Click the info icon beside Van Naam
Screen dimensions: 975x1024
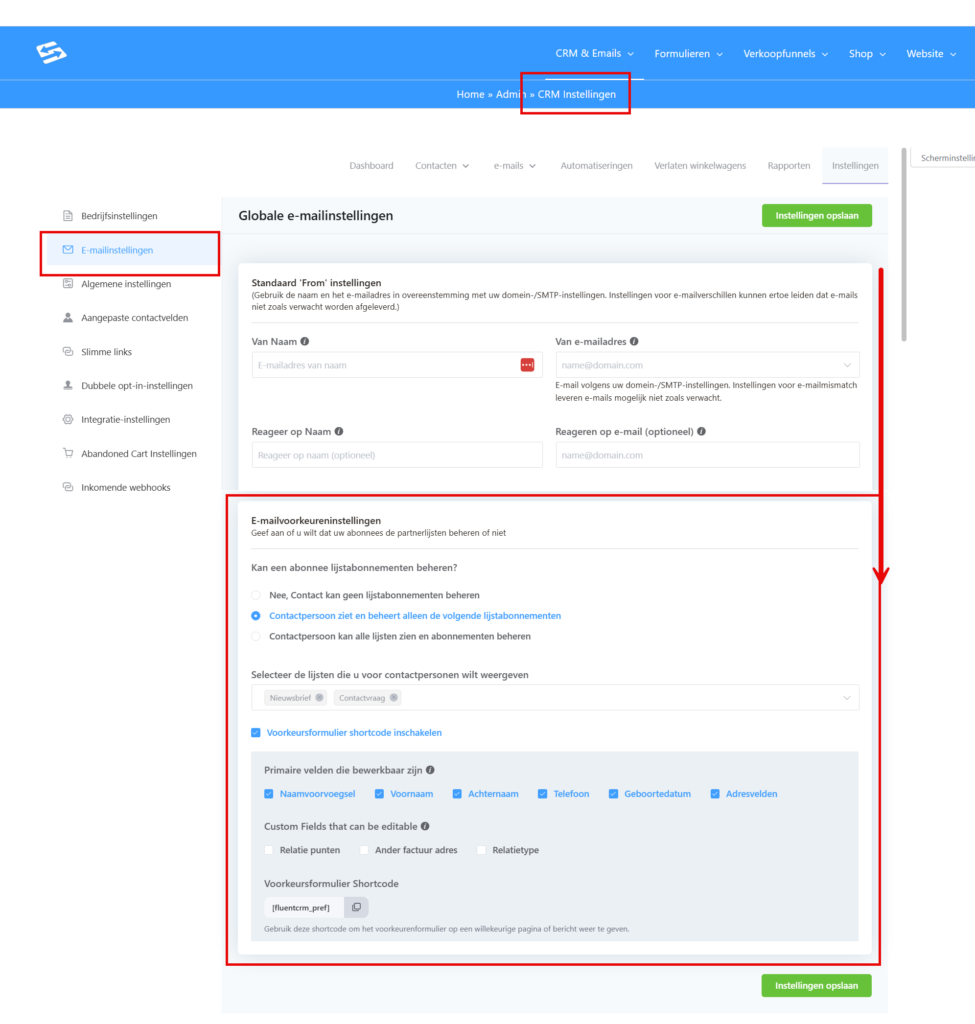point(304,342)
